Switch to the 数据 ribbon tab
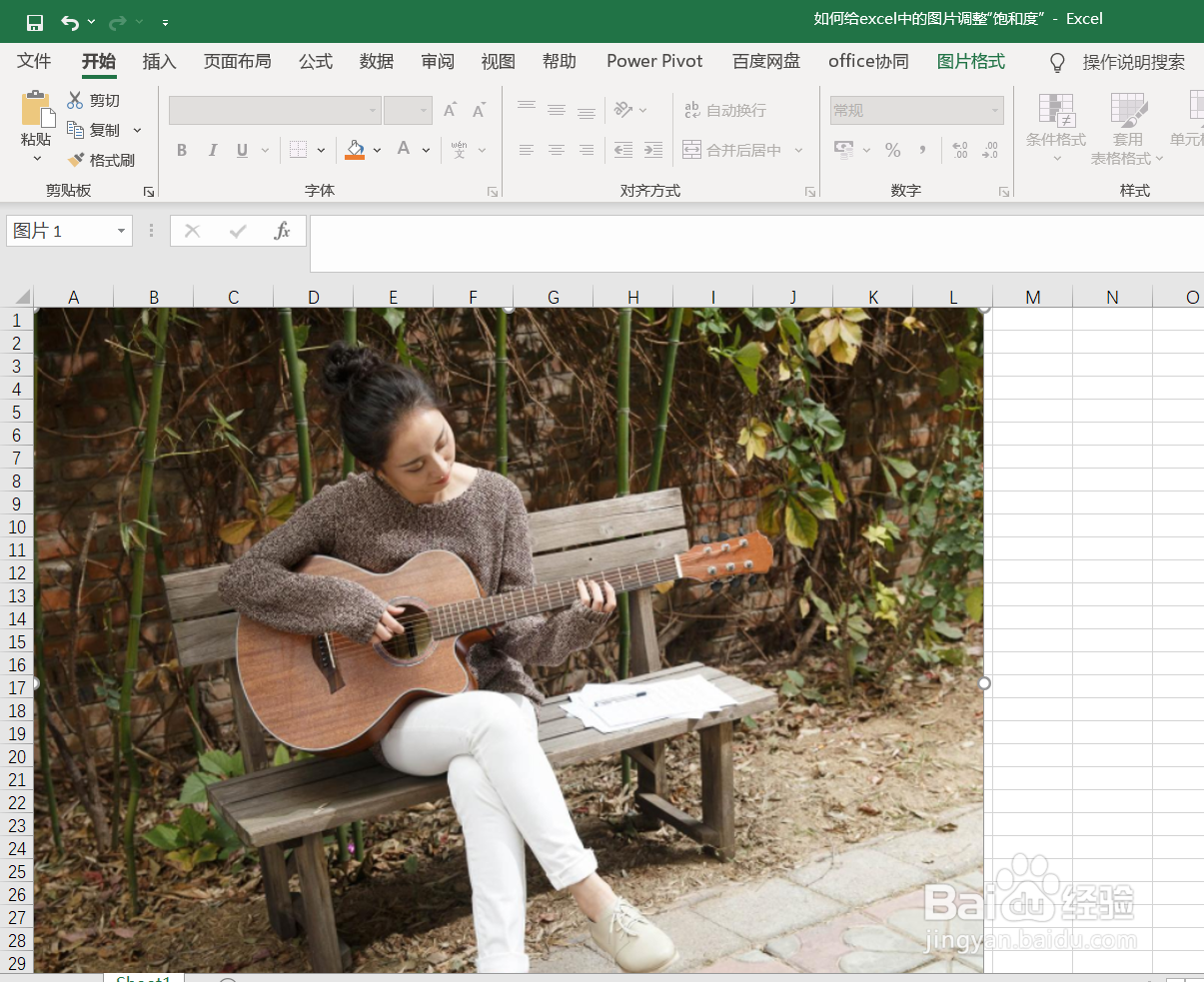1204x982 pixels. [377, 61]
